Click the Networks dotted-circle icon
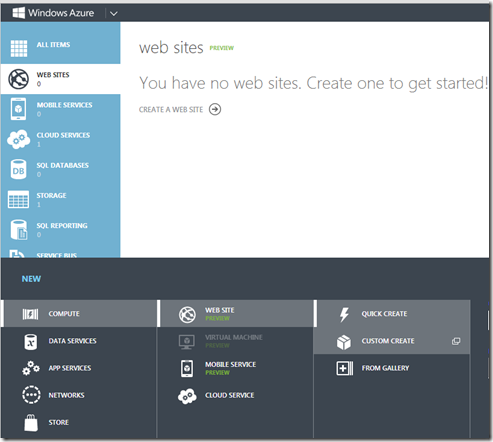The height and width of the screenshot is (442, 493). click(x=31, y=395)
